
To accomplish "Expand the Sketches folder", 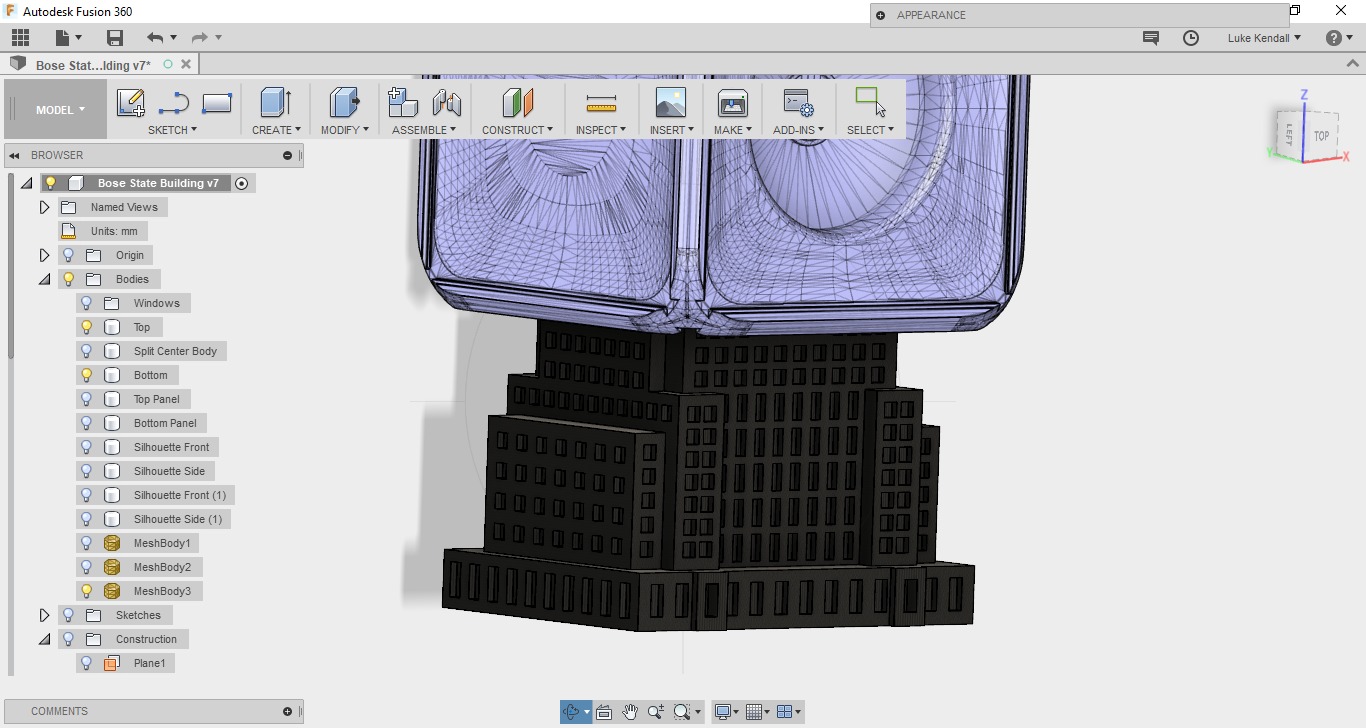I will (44, 615).
